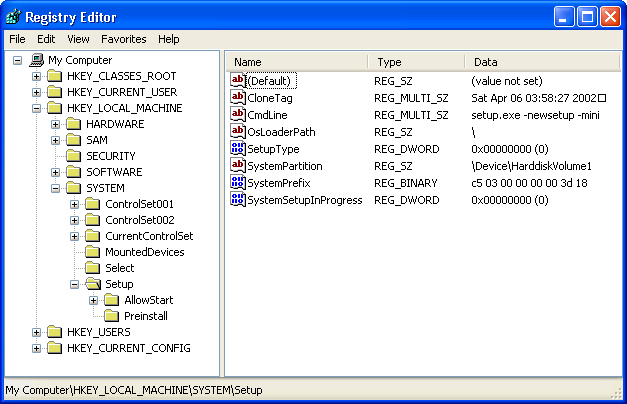Select the SetupType value name

tap(273, 149)
